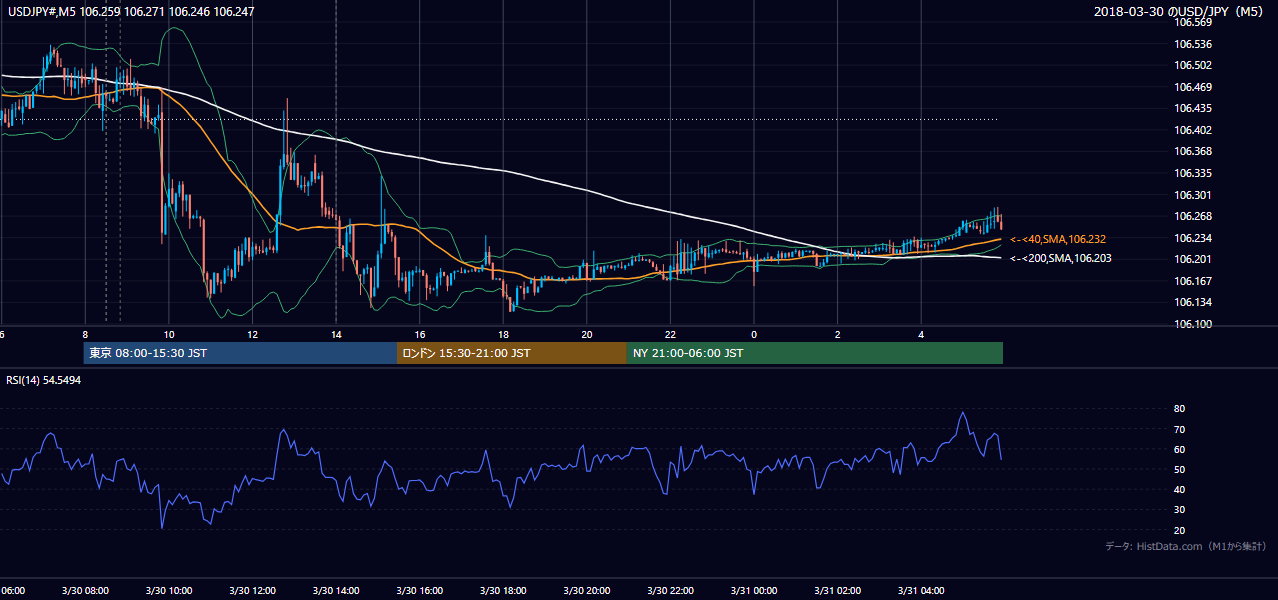This screenshot has width=1278, height=600.
Task: Click the RSI(14) 54.5494 indicator label
Action: [44, 381]
